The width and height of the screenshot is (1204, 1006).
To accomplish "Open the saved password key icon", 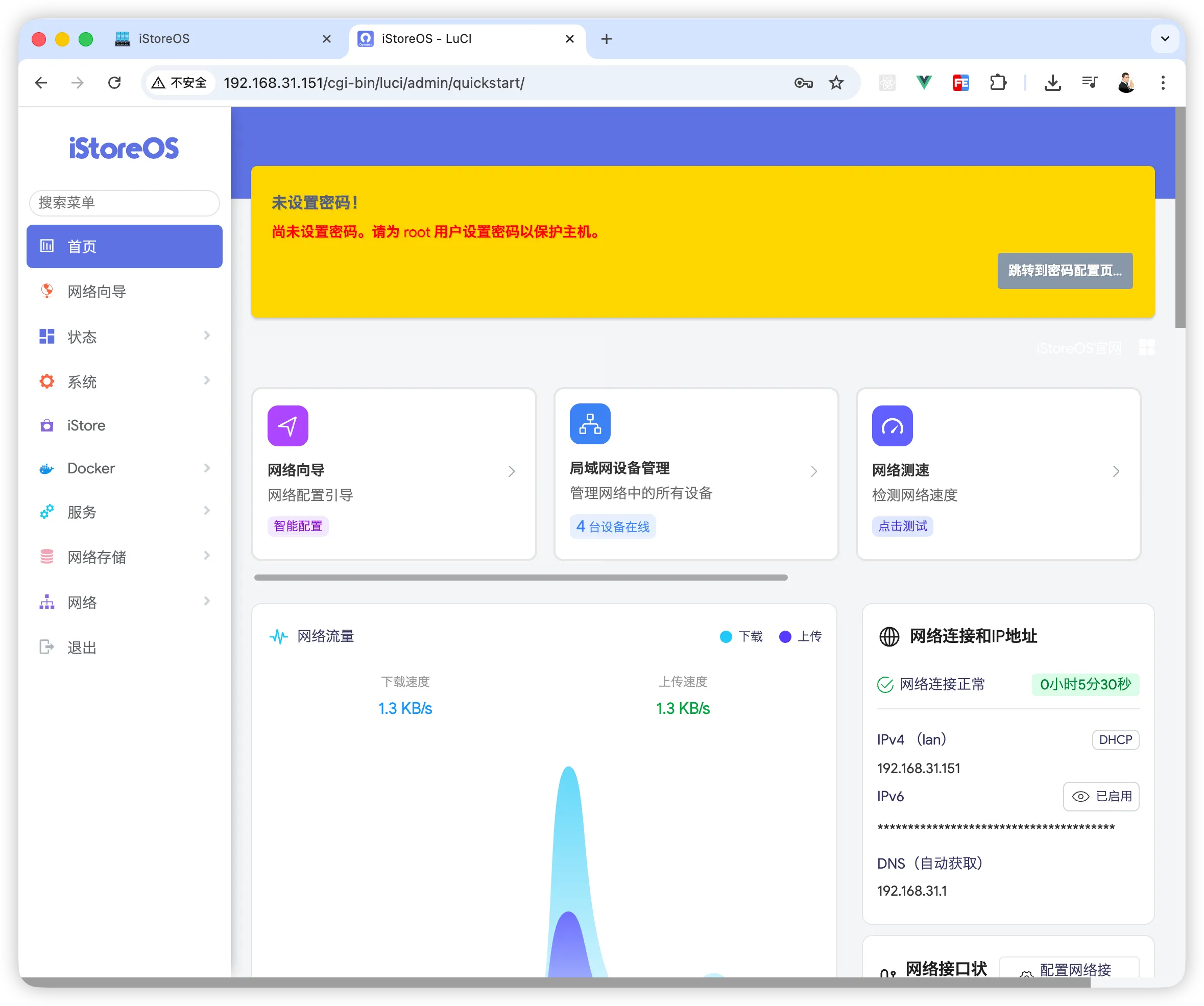I will 803,83.
